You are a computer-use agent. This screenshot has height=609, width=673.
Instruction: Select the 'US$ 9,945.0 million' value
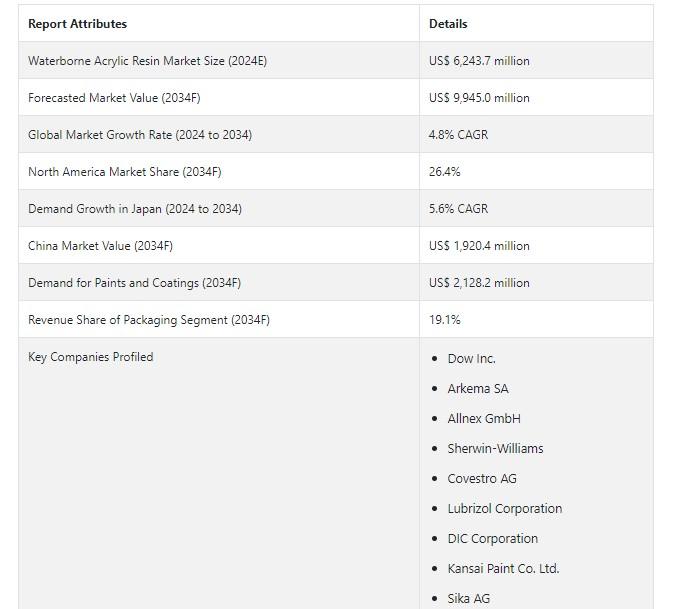pos(479,98)
